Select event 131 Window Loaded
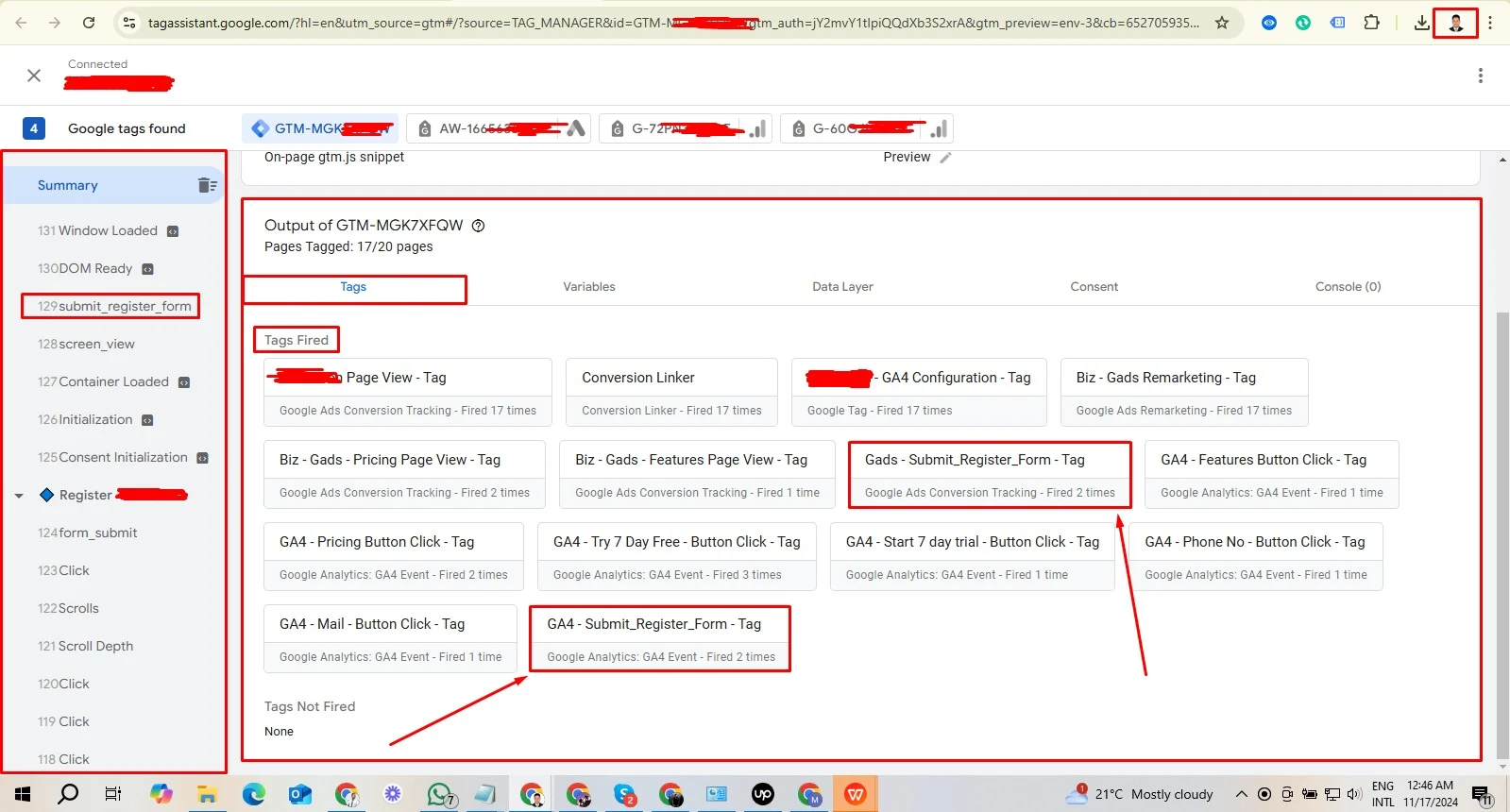Image resolution: width=1510 pixels, height=812 pixels. coord(108,231)
